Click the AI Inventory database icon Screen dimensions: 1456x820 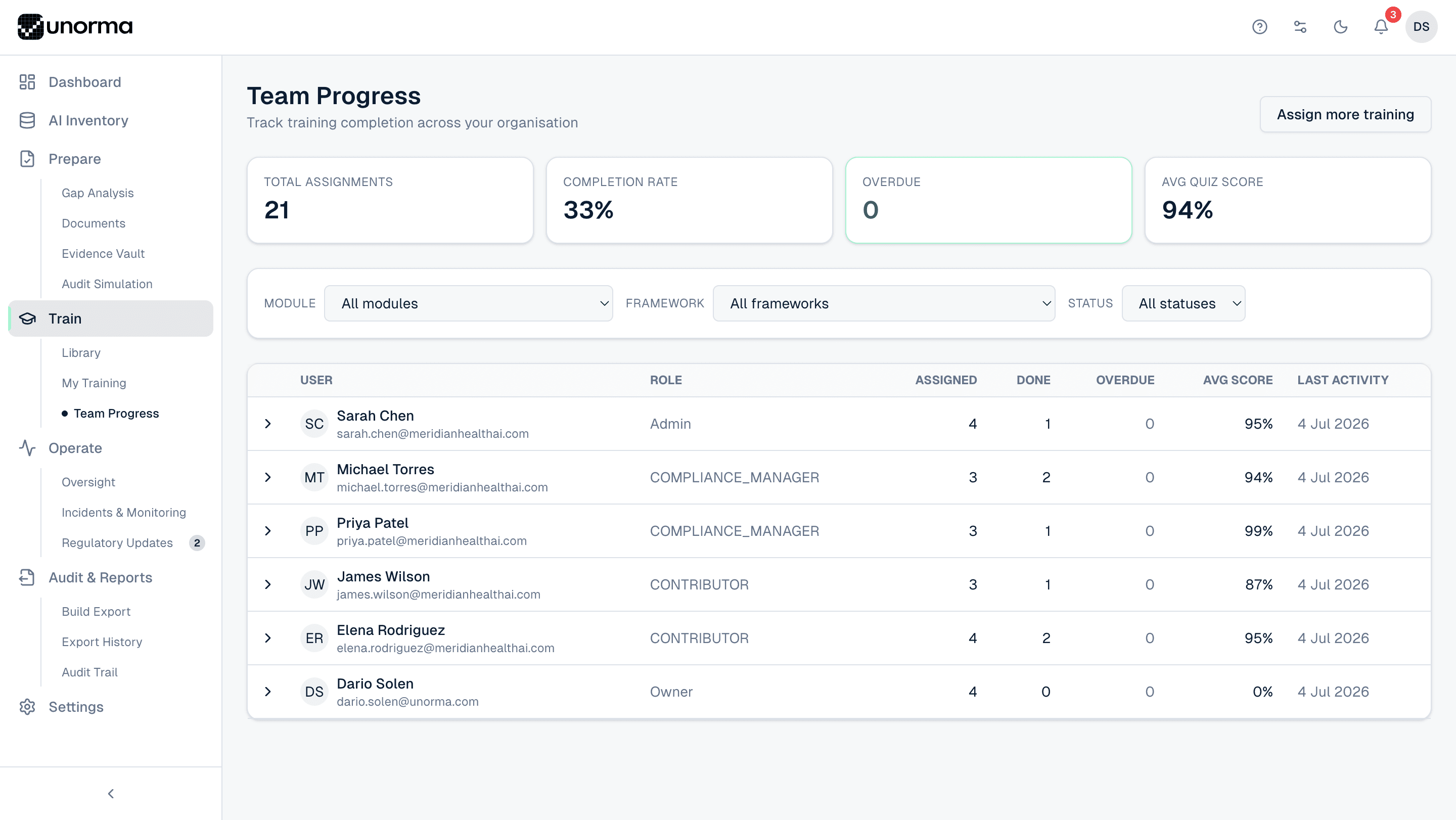[27, 120]
